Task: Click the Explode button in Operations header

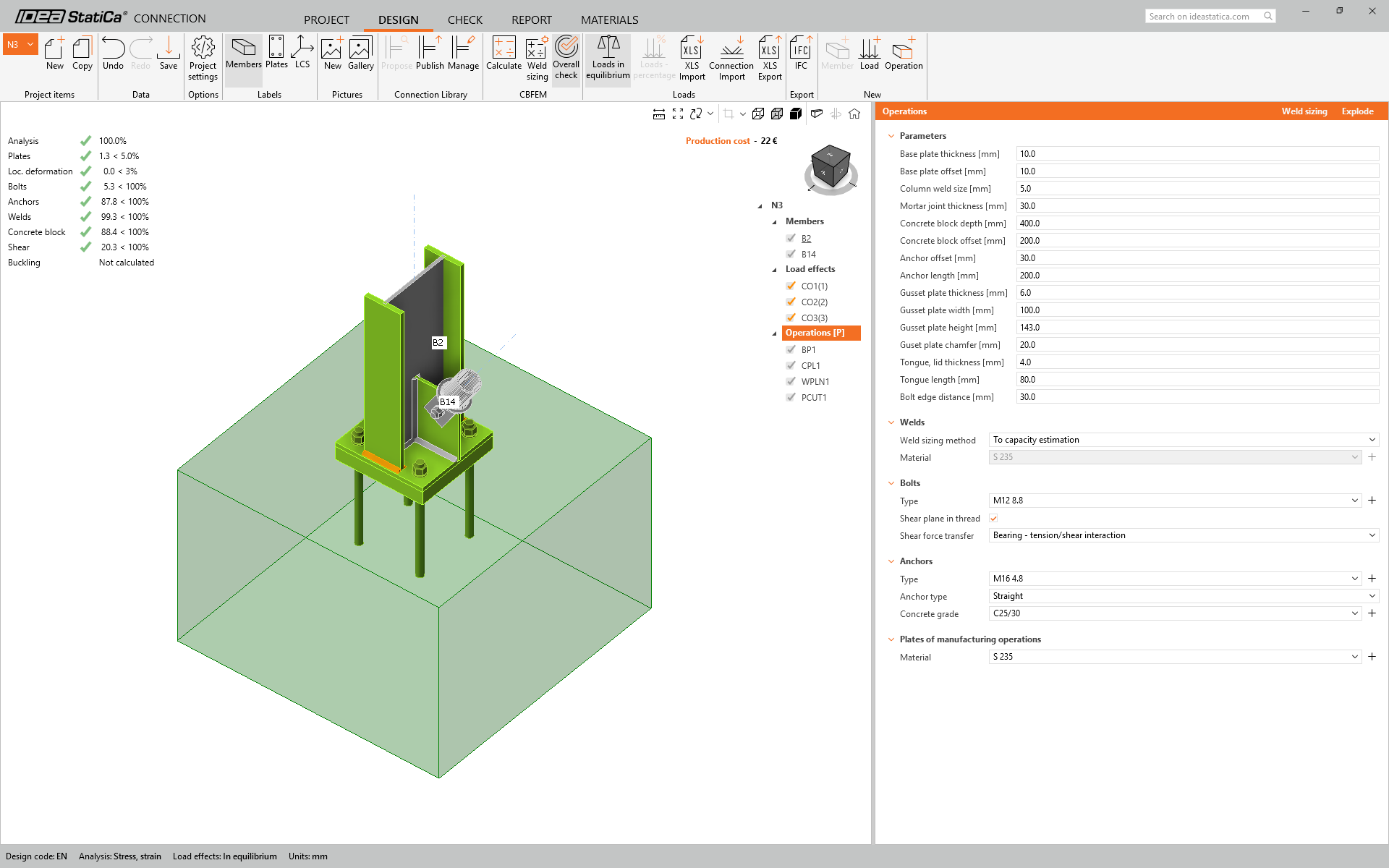Action: pos(1357,111)
